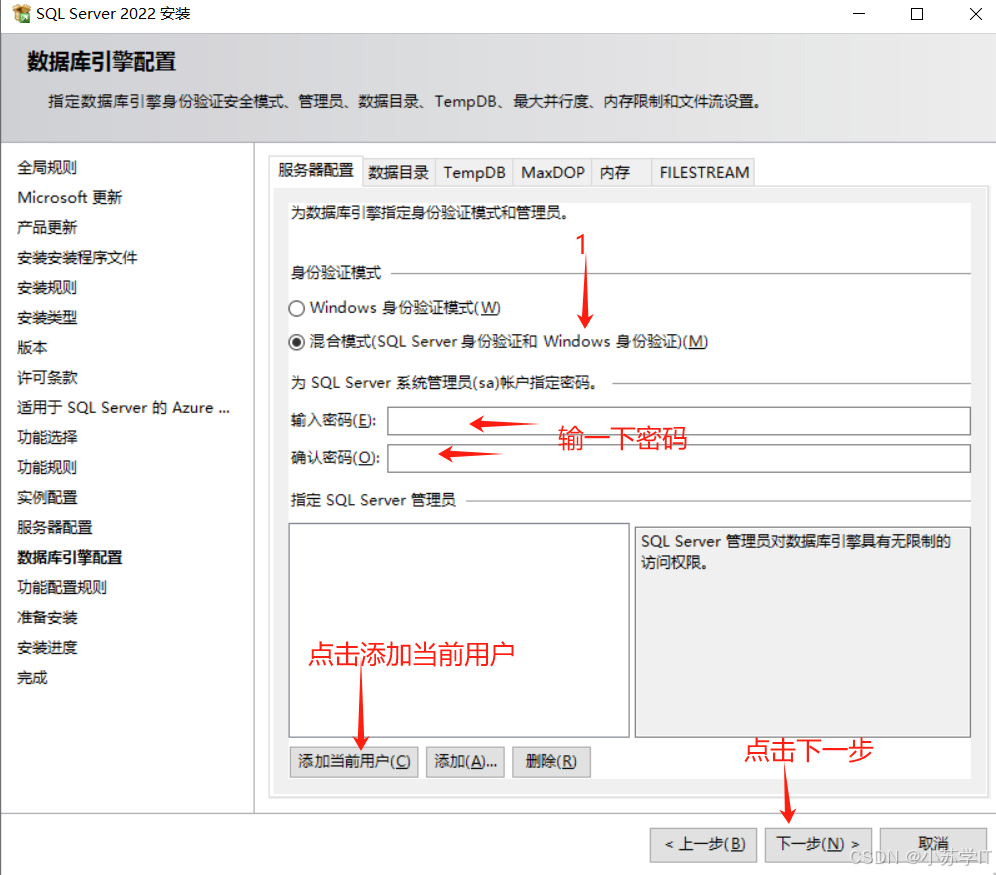Select 准备安装 step in sidebar
This screenshot has height=875, width=996.
click(47, 618)
